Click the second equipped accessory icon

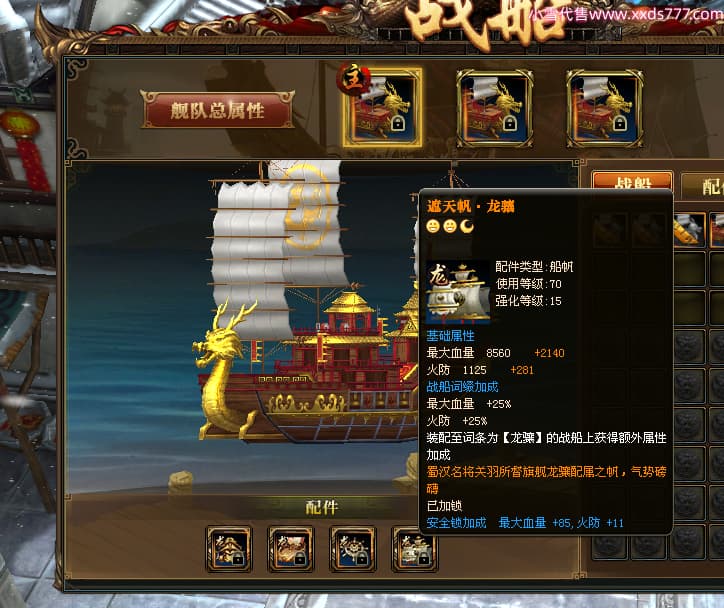coord(290,549)
